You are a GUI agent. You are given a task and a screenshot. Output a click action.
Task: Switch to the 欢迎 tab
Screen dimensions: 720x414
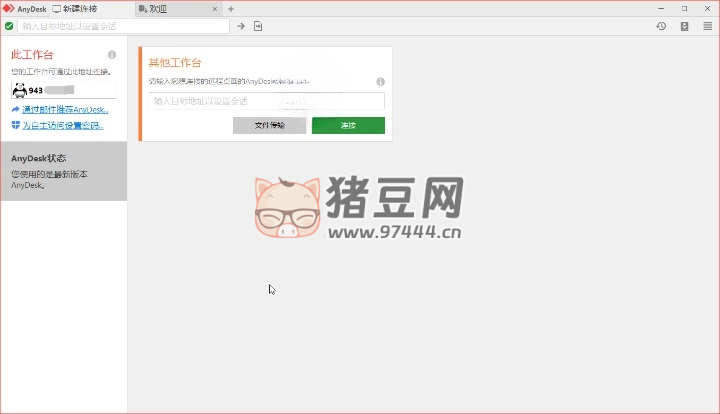click(160, 8)
